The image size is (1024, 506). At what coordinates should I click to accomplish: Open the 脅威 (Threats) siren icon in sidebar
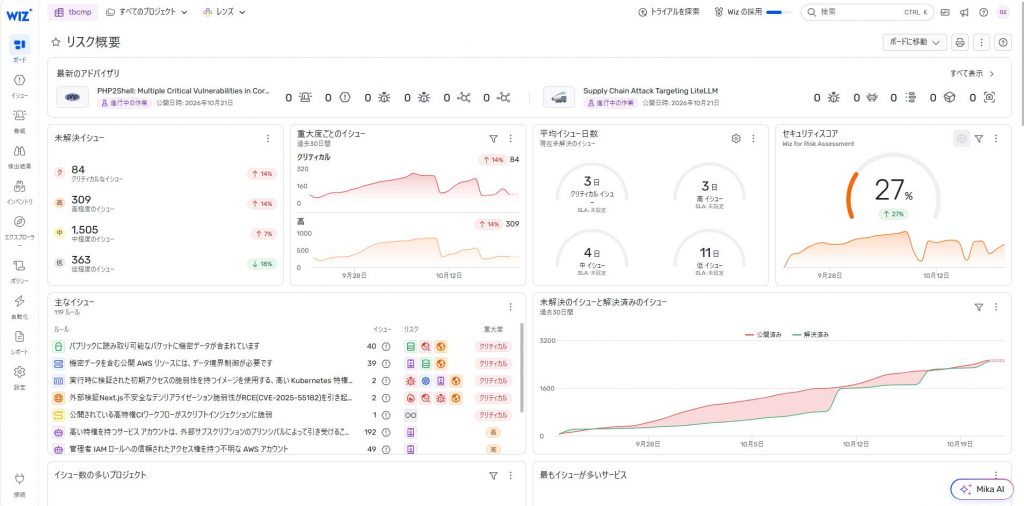[x=20, y=116]
